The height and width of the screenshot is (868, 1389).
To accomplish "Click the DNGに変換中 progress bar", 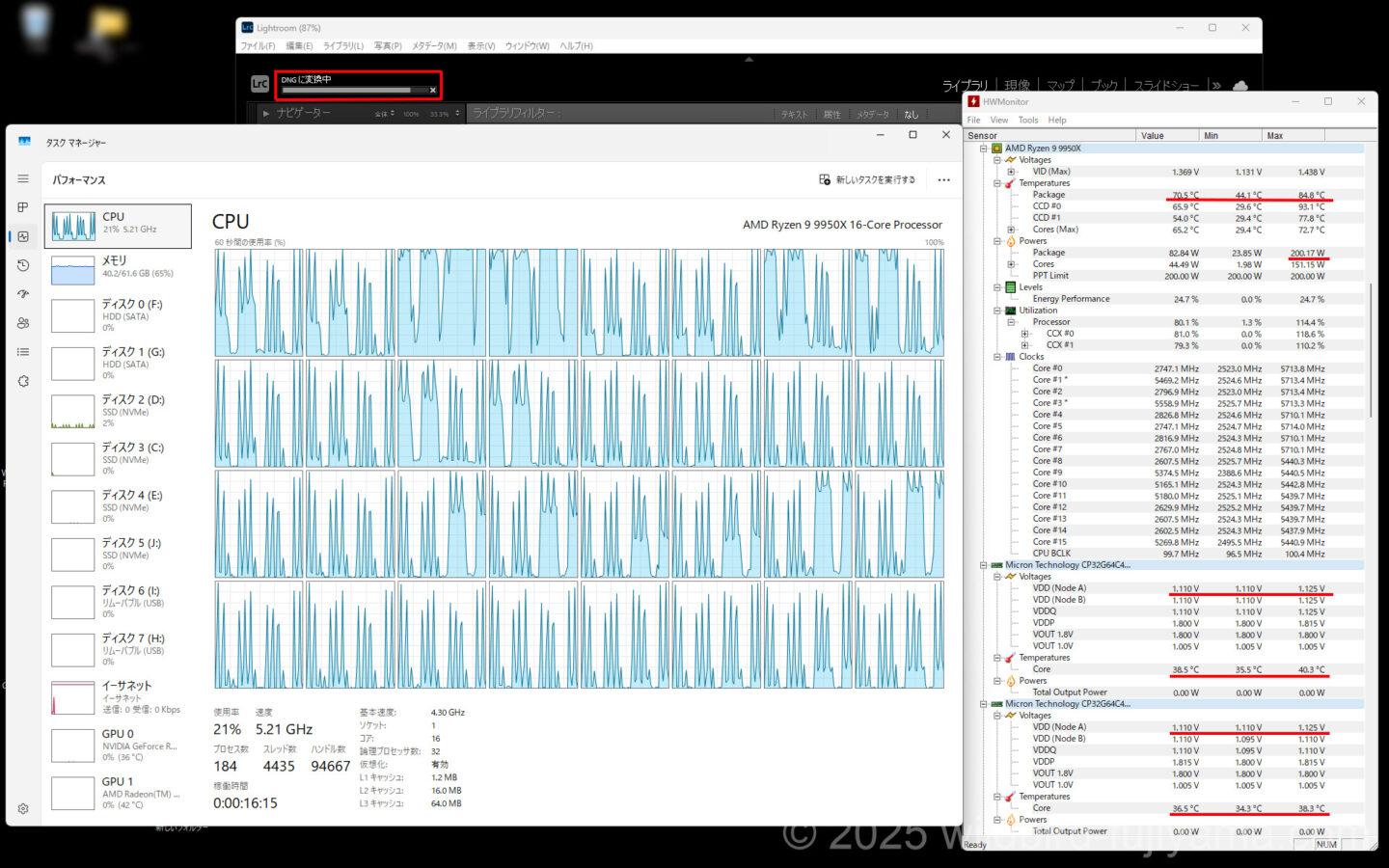I will (x=353, y=91).
